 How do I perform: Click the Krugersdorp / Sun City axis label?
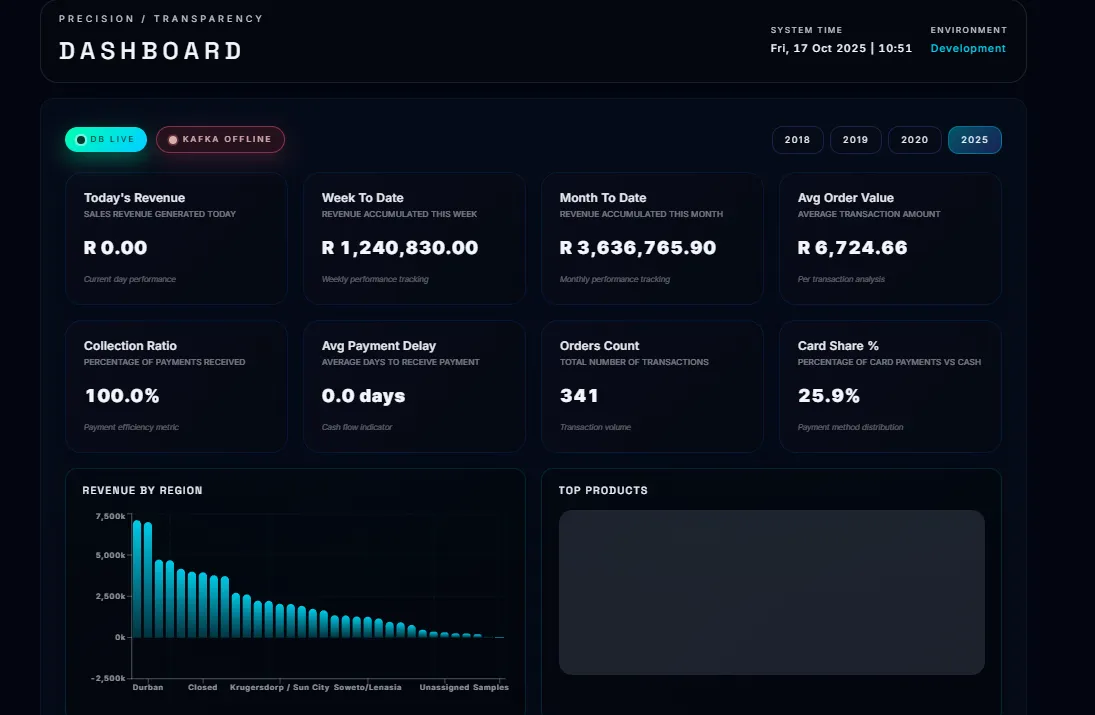point(279,687)
